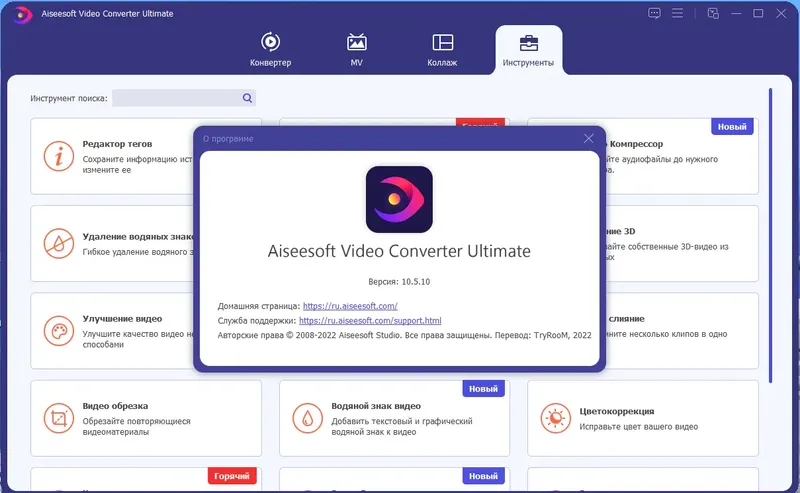
Task: Click the Aiseesoft Video Converter Ultimate dialog heading
Action: click(399, 251)
